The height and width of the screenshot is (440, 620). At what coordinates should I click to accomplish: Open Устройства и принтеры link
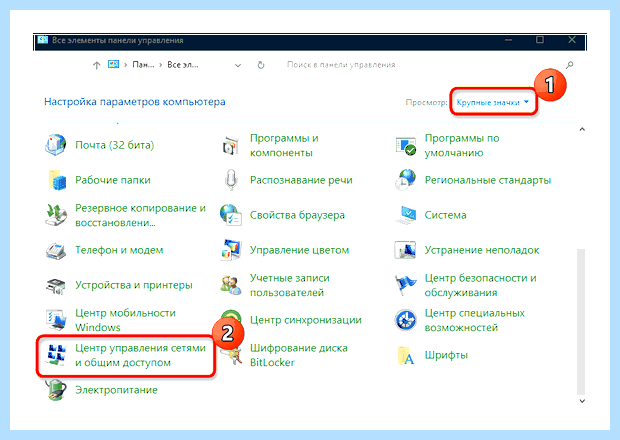(134, 285)
